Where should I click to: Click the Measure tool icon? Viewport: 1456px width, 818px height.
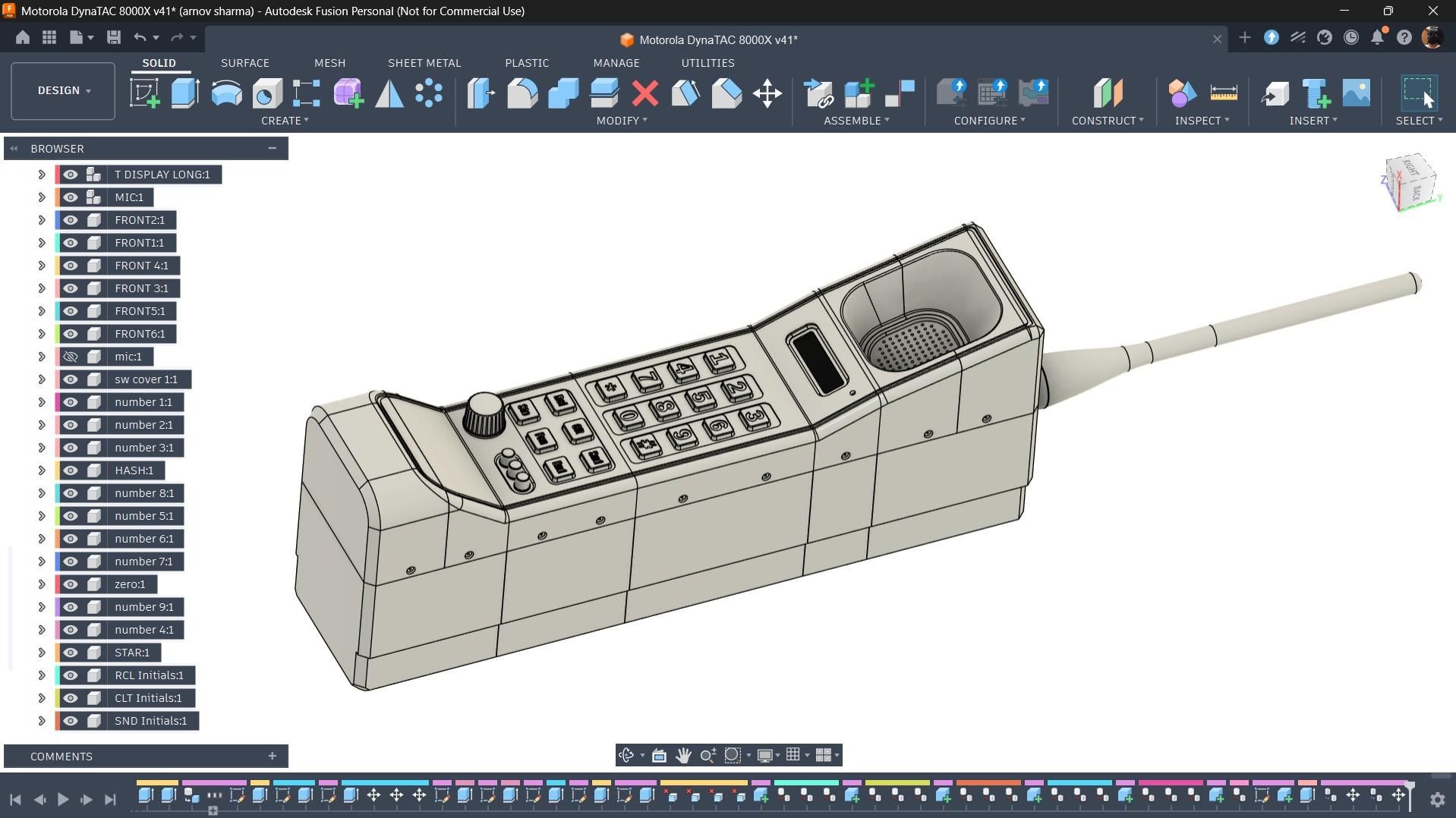pyautogui.click(x=1224, y=93)
